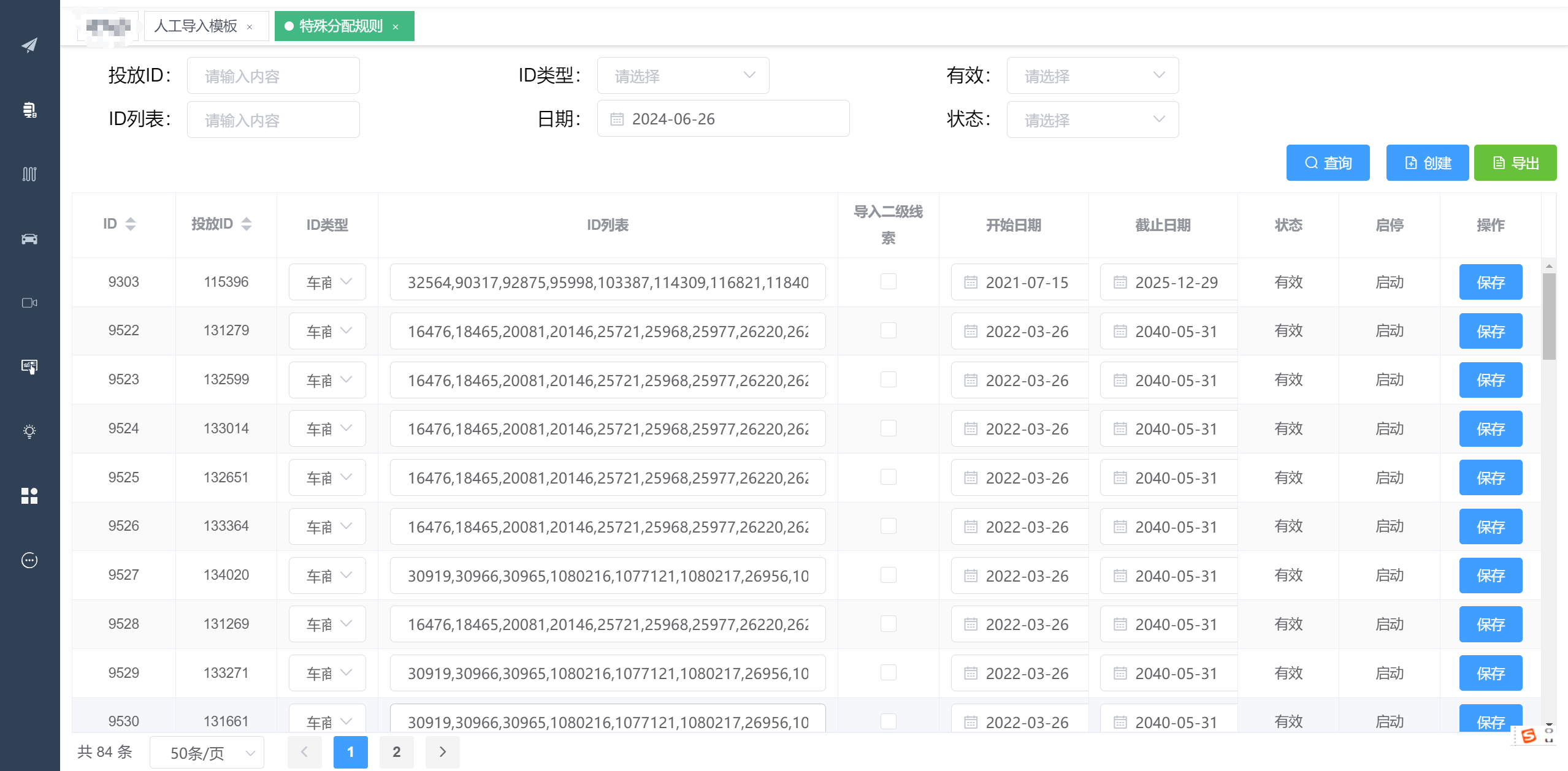Go to next page arrow
Screen dimensions: 1568x771
[443, 752]
